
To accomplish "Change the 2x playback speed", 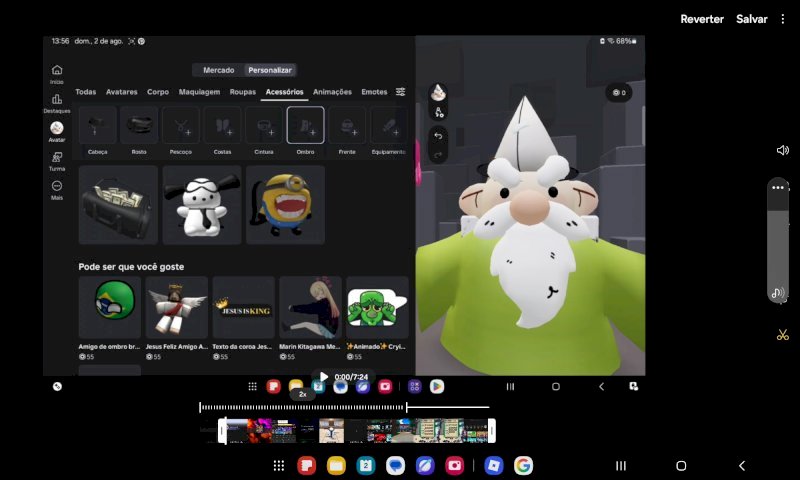I will click(303, 394).
